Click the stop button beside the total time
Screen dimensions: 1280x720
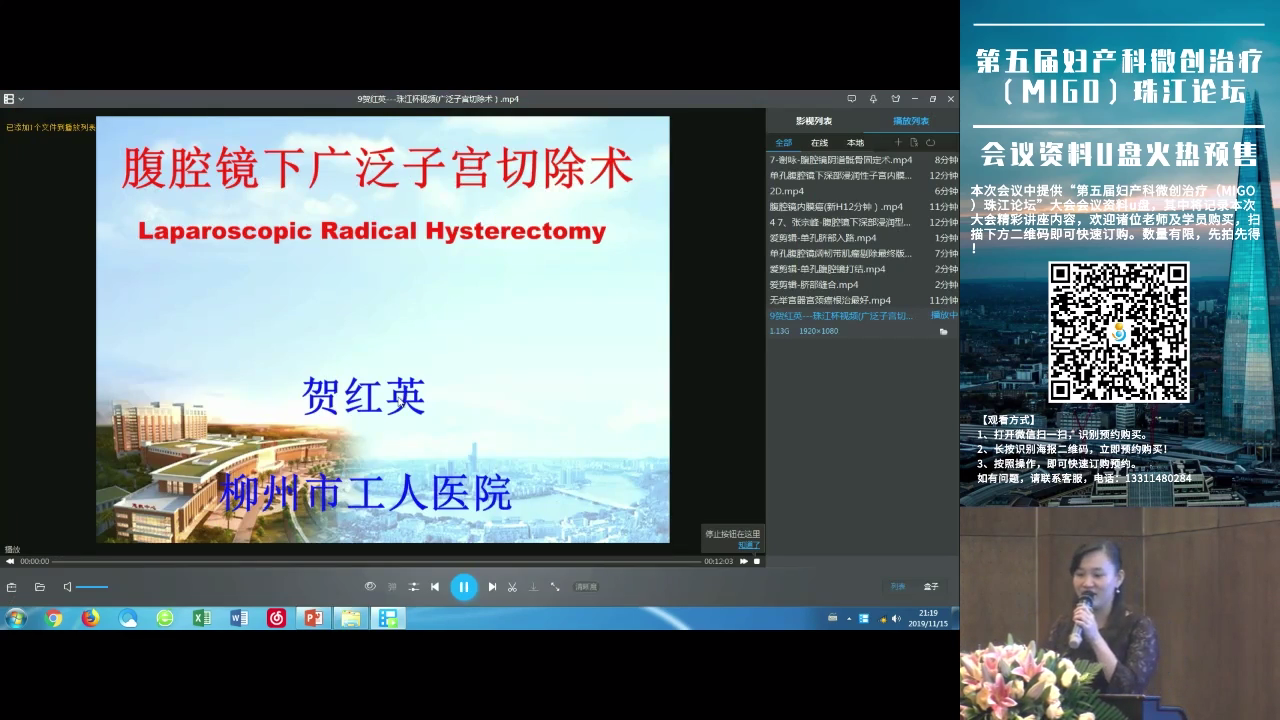click(757, 561)
